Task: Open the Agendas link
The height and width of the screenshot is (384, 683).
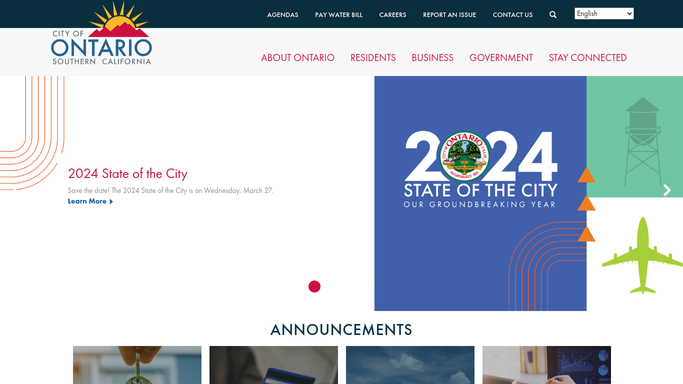Action: coord(283,15)
